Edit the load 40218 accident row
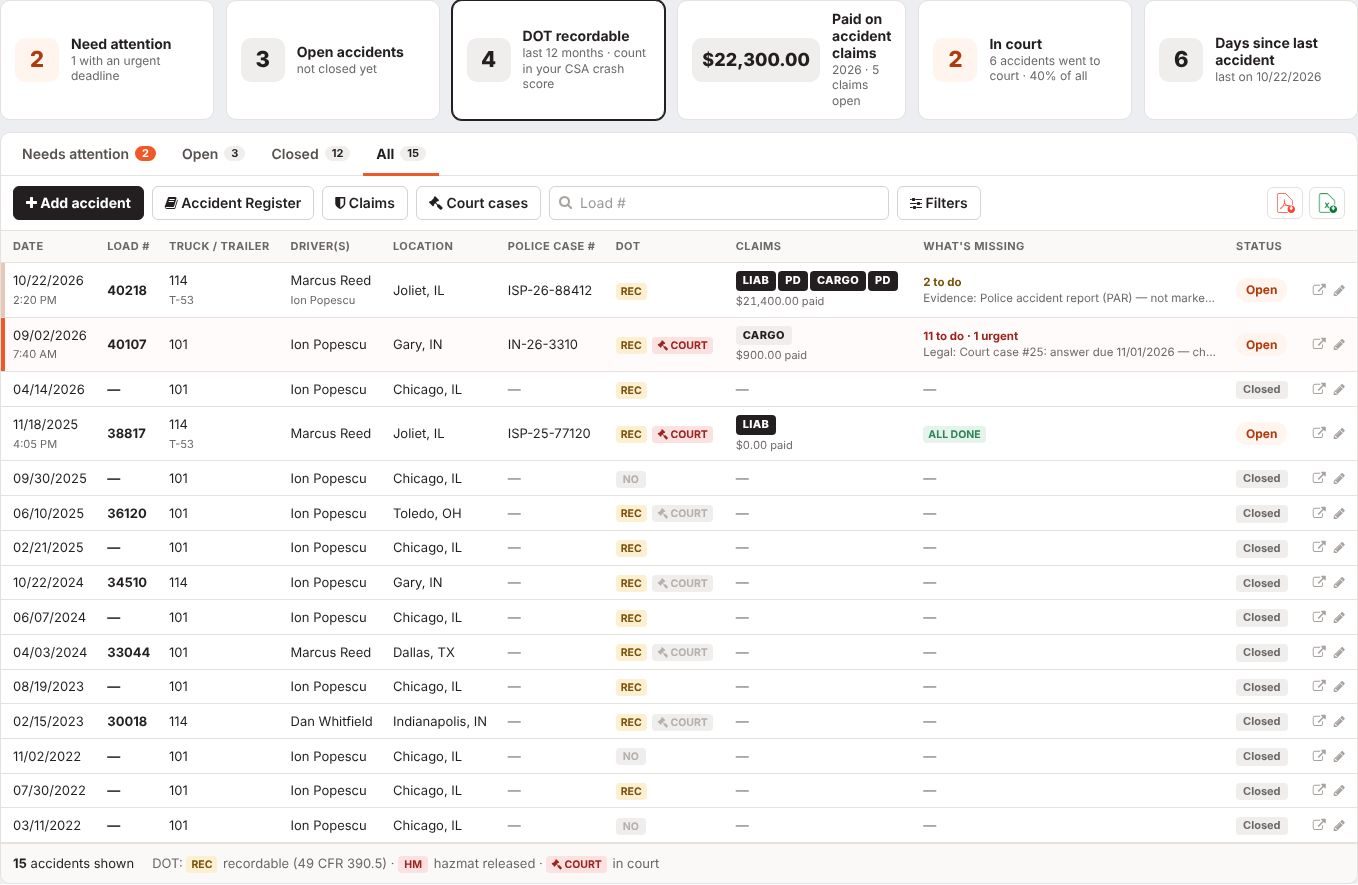Screen dimensions: 1358x885 [1339, 290]
